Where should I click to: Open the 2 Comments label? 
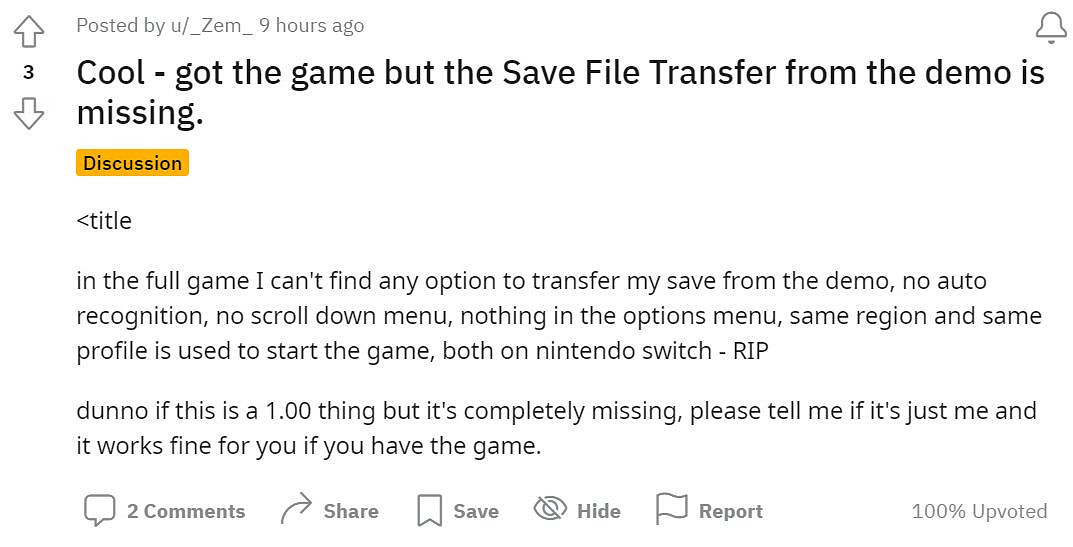186,511
